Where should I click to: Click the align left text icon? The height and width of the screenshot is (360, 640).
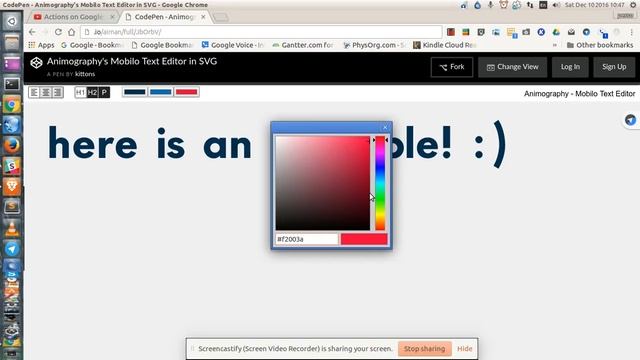click(34, 93)
